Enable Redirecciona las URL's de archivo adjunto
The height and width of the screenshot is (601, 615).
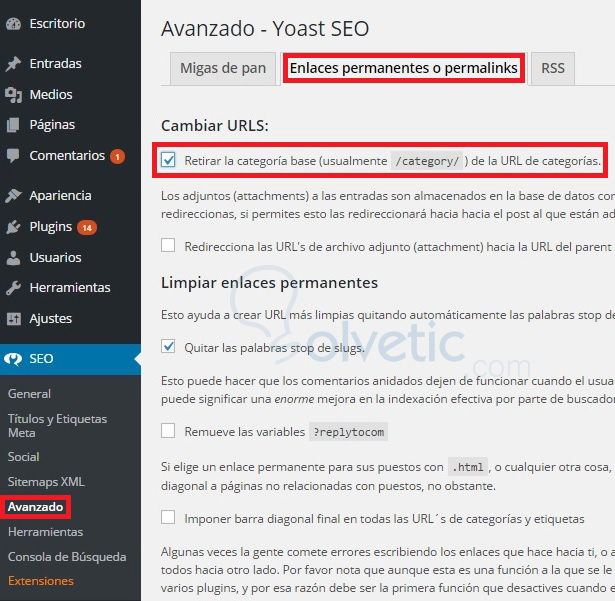point(168,245)
